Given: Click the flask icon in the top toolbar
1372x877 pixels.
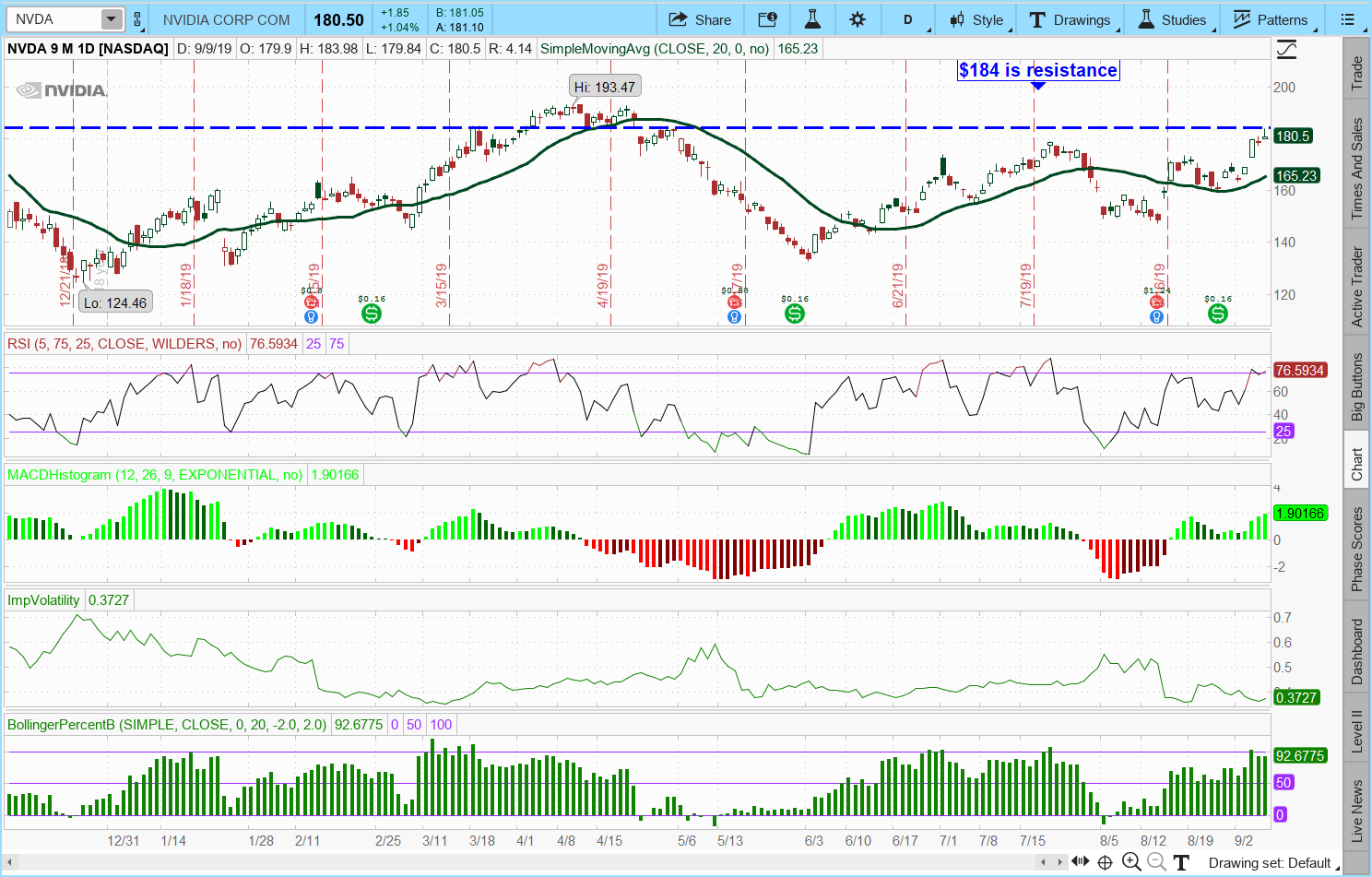Looking at the screenshot, I should pyautogui.click(x=812, y=19).
